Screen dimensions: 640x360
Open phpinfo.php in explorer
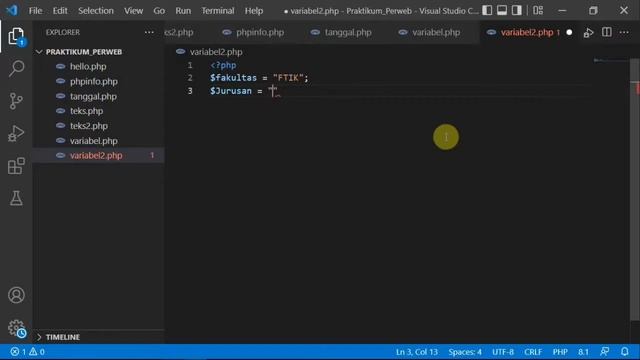[x=93, y=81]
